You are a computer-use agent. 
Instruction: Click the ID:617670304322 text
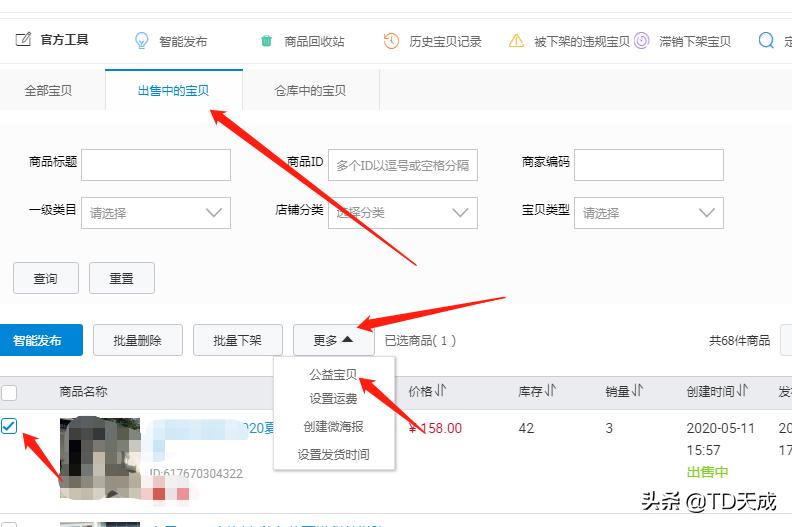coord(196,473)
